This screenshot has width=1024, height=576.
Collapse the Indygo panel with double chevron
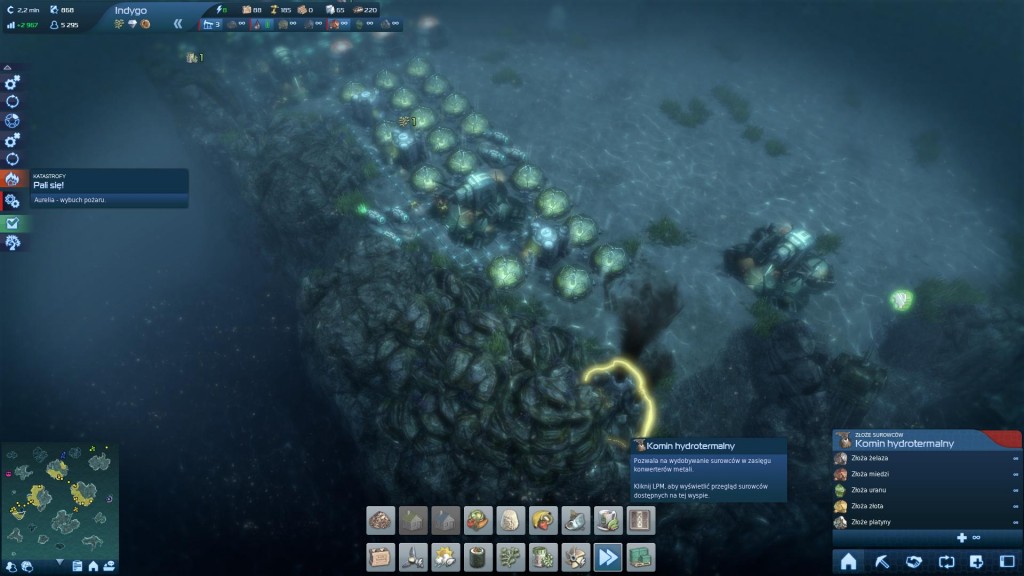click(x=178, y=24)
